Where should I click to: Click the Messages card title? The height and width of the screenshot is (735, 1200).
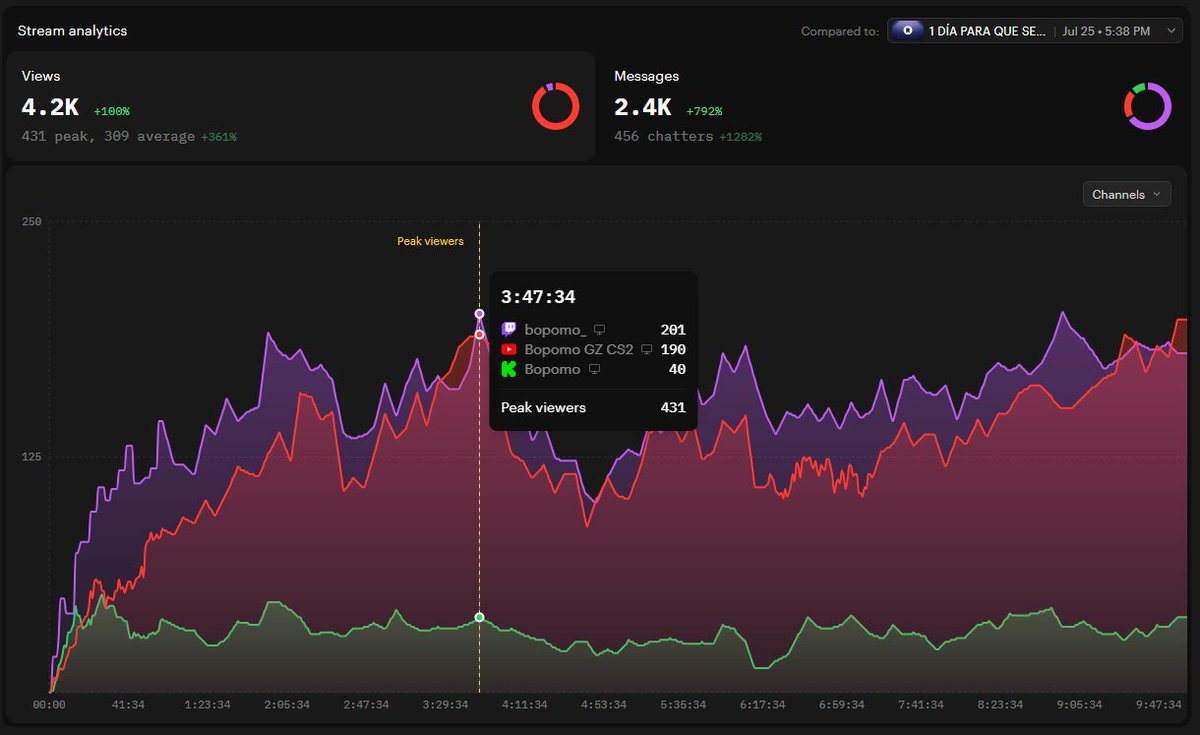pos(646,76)
